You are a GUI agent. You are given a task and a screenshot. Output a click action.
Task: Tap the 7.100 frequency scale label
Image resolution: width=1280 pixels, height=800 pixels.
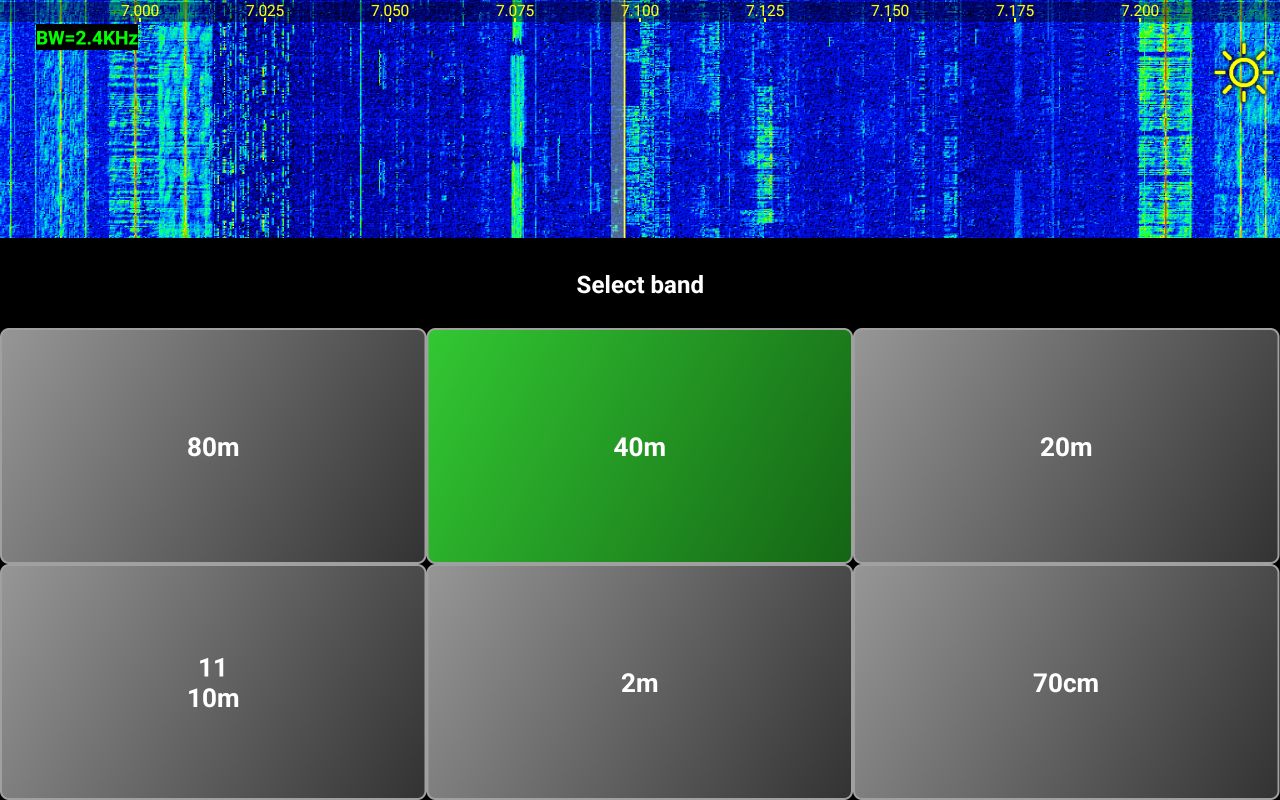coord(640,11)
